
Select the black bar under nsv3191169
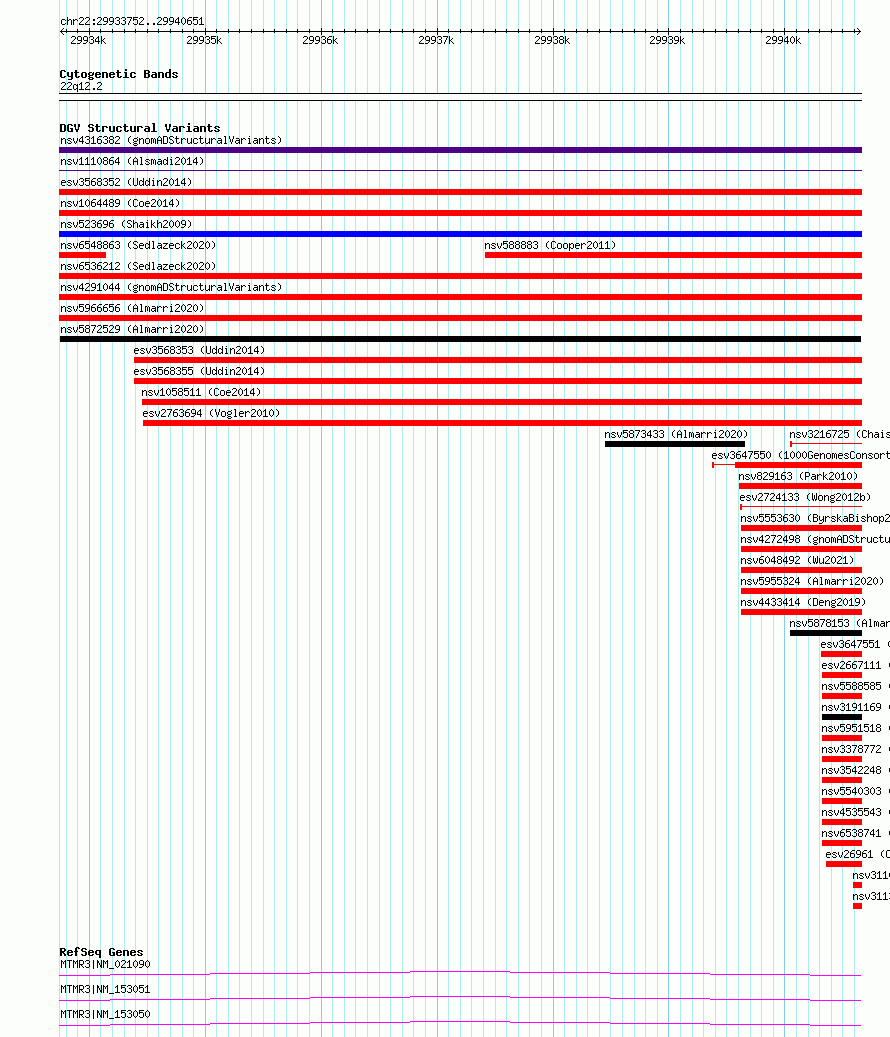coord(842,718)
